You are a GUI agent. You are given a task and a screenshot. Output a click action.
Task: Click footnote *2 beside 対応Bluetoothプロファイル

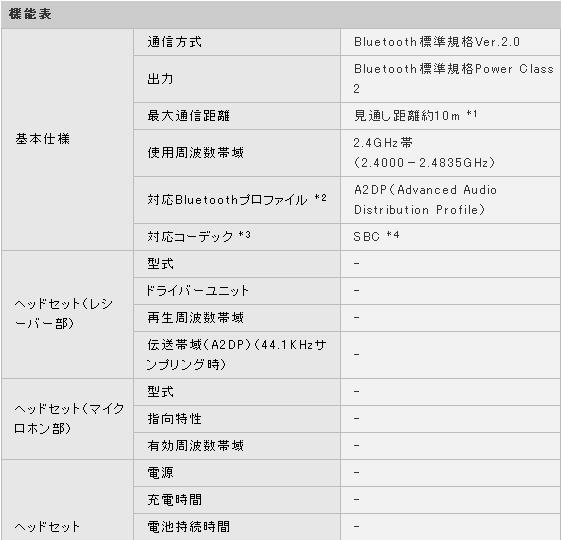320,198
